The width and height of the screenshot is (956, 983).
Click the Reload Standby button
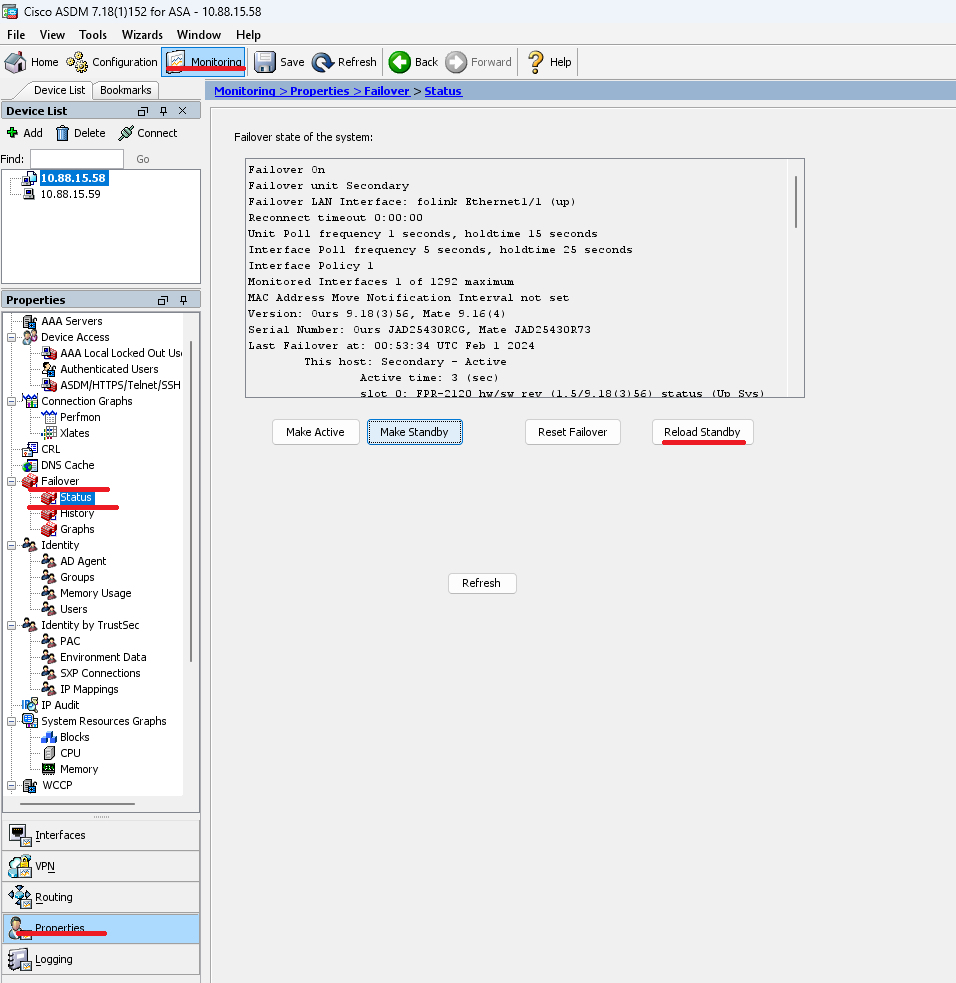702,432
